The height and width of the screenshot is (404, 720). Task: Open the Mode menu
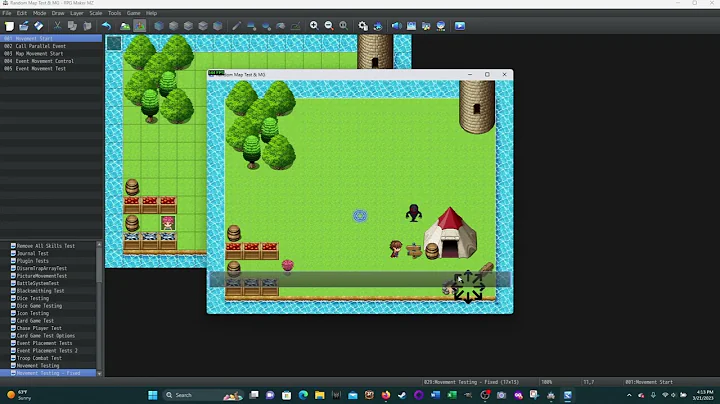(39, 13)
